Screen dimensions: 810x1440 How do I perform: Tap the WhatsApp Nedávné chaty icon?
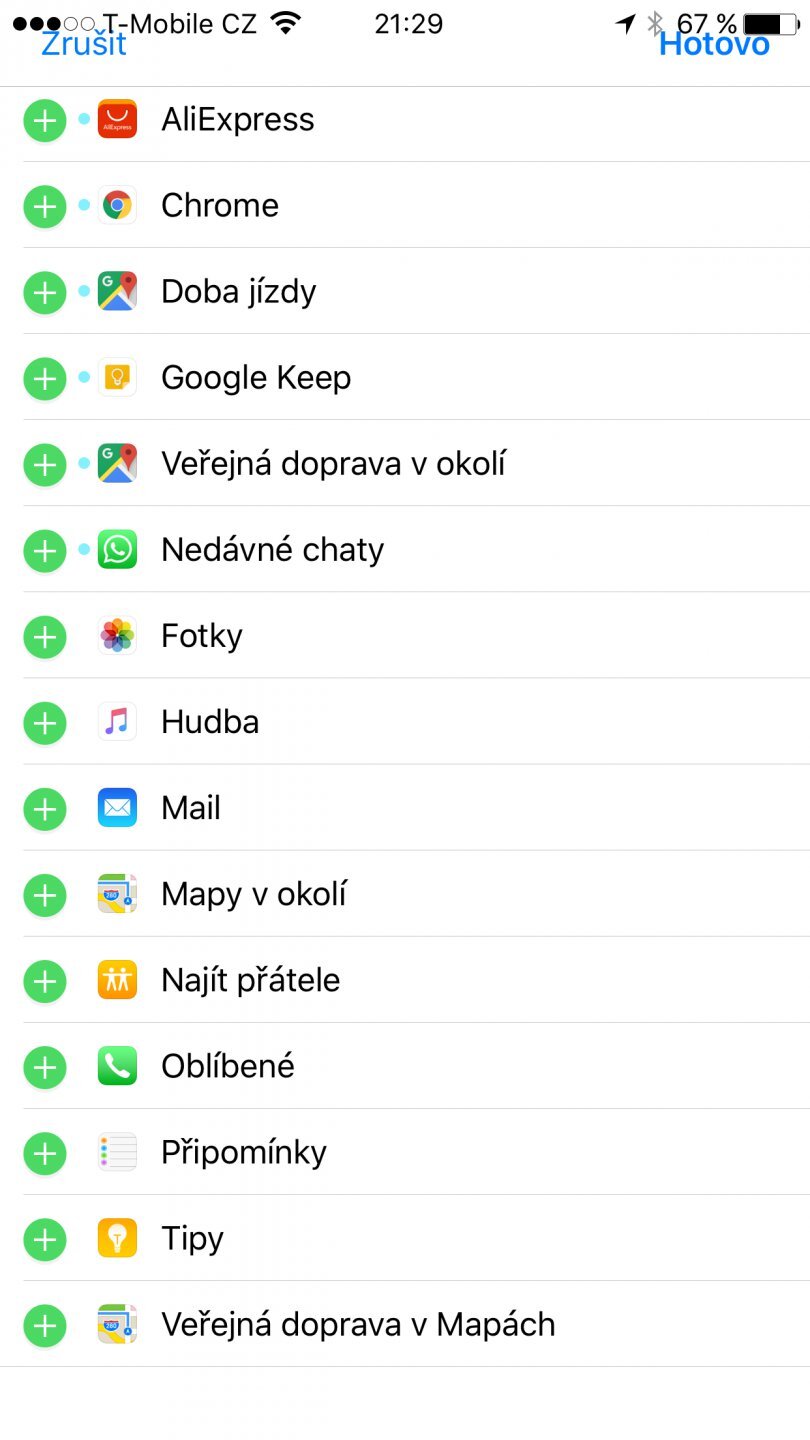117,550
